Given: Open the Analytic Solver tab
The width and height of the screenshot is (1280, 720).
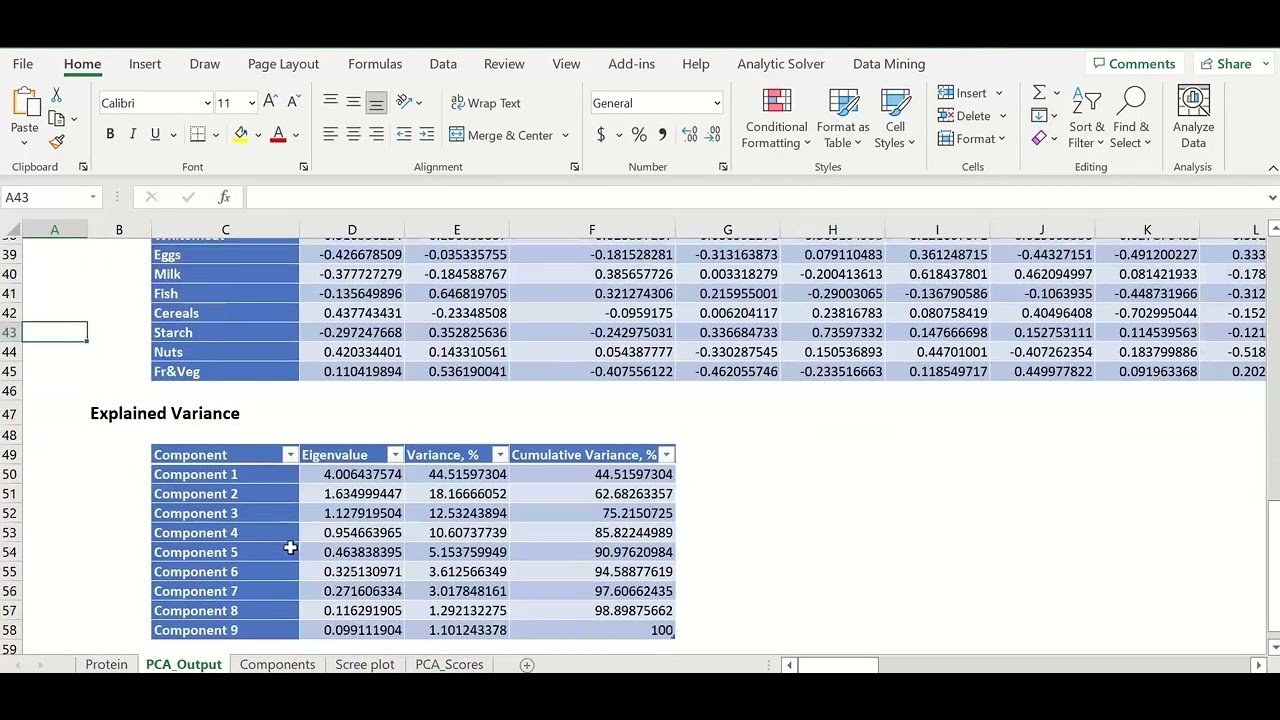Looking at the screenshot, I should (781, 64).
